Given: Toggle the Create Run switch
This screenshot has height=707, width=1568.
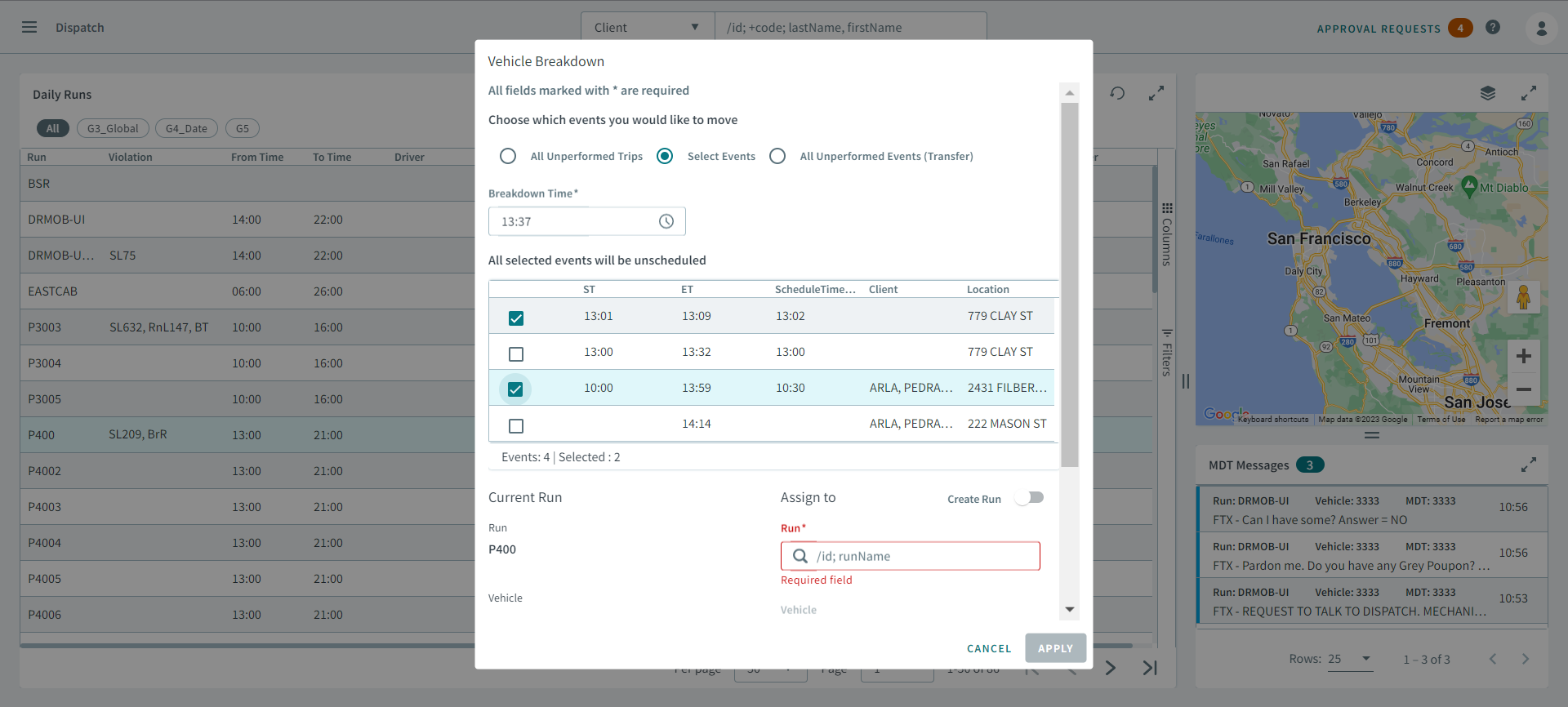Looking at the screenshot, I should pyautogui.click(x=1030, y=498).
